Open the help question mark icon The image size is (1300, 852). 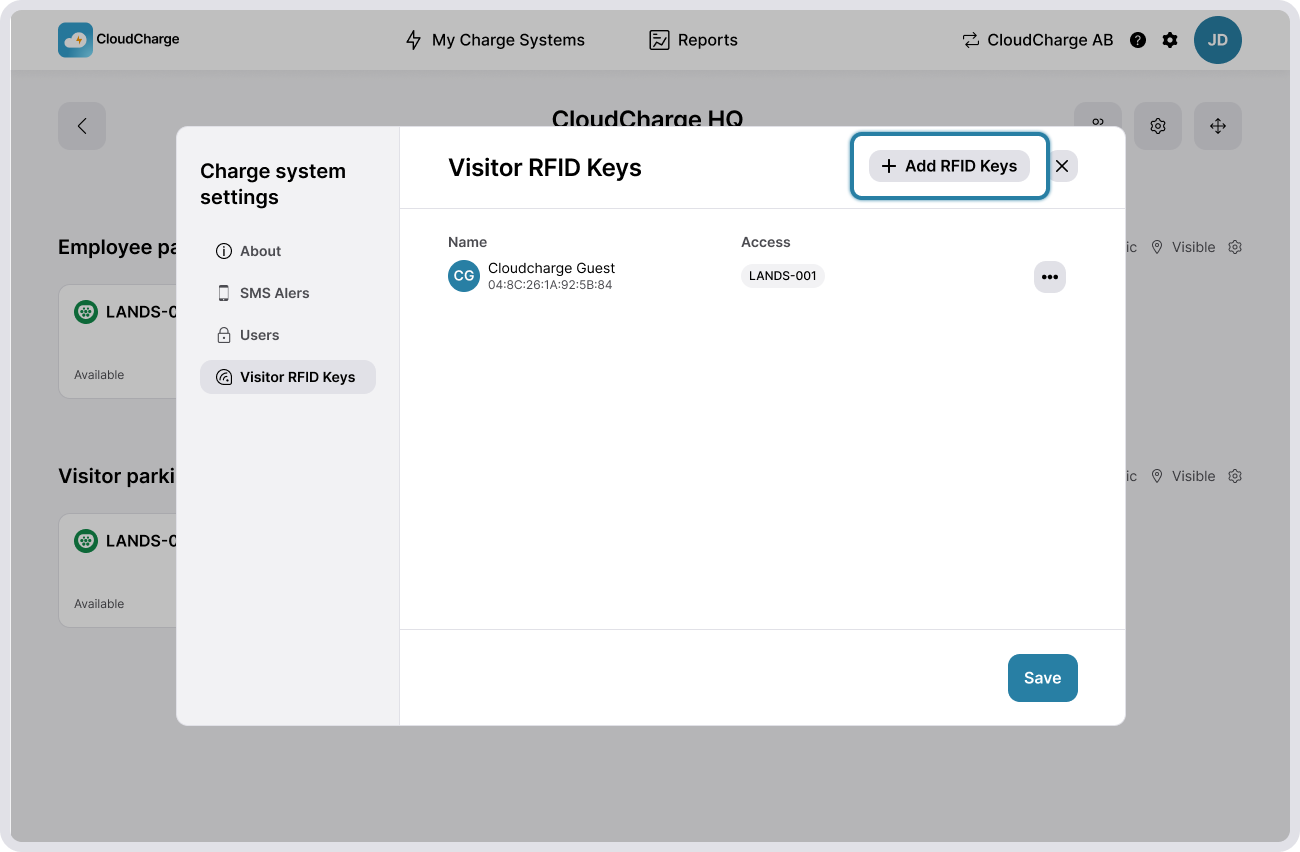tap(1138, 40)
